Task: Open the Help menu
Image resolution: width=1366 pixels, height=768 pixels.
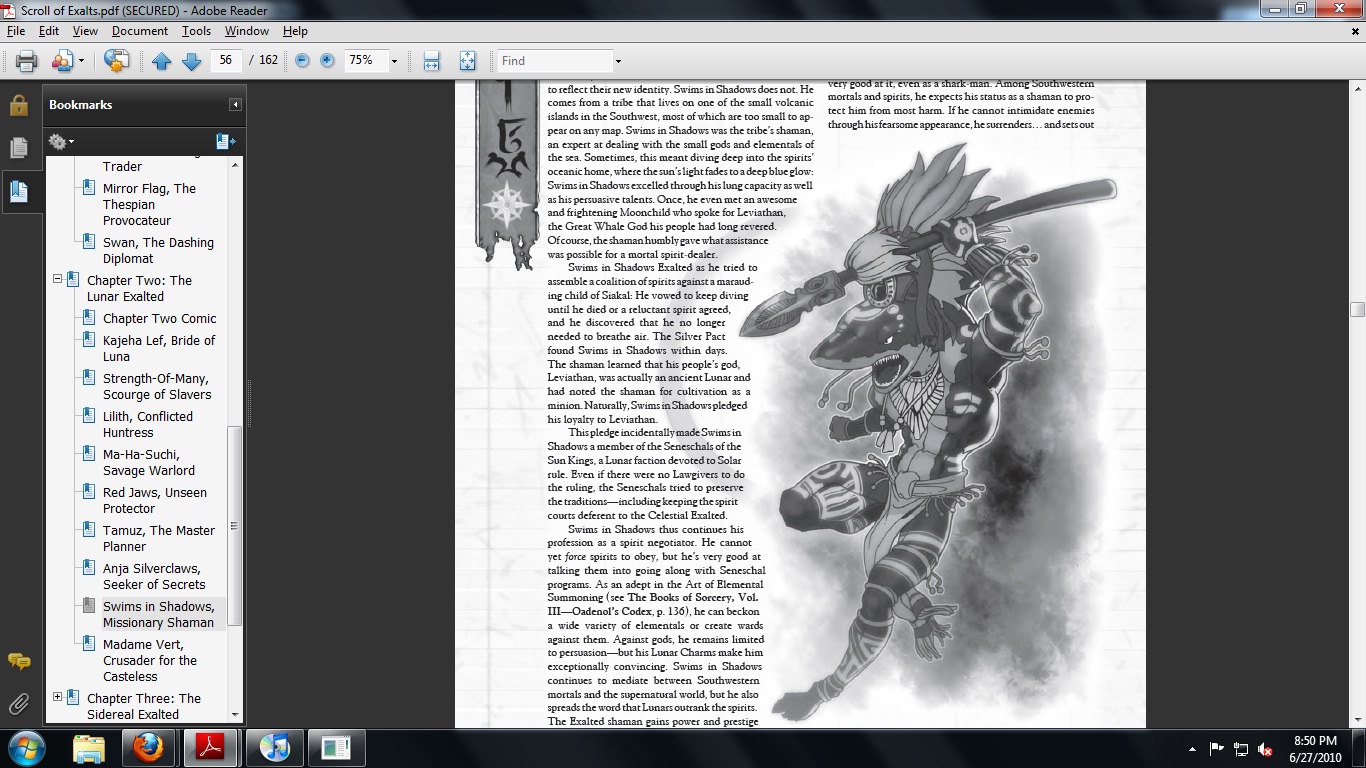Action: pos(295,31)
